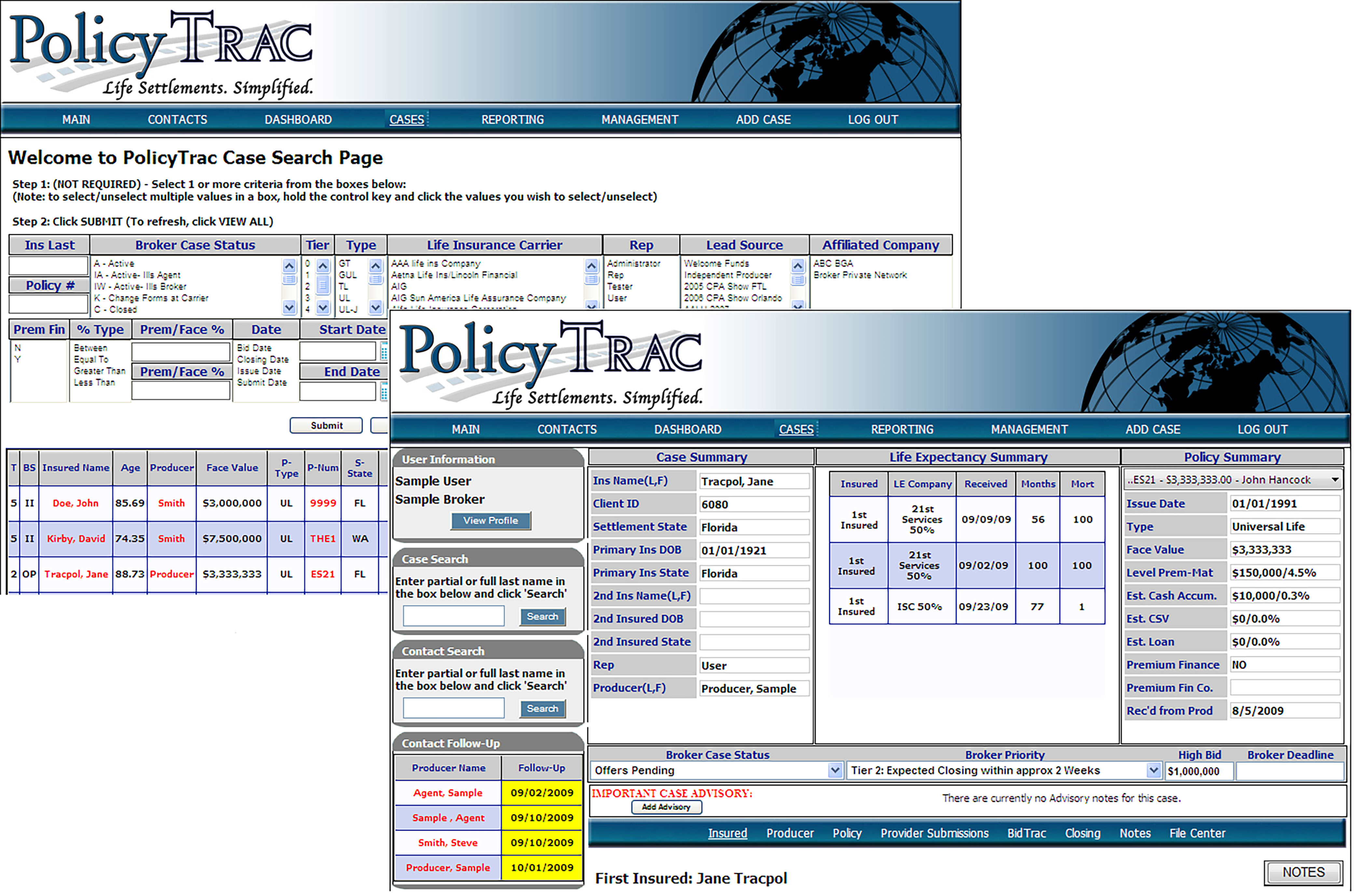1356x896 pixels.
Task: Open CASES in back Case Search window
Action: [x=407, y=120]
